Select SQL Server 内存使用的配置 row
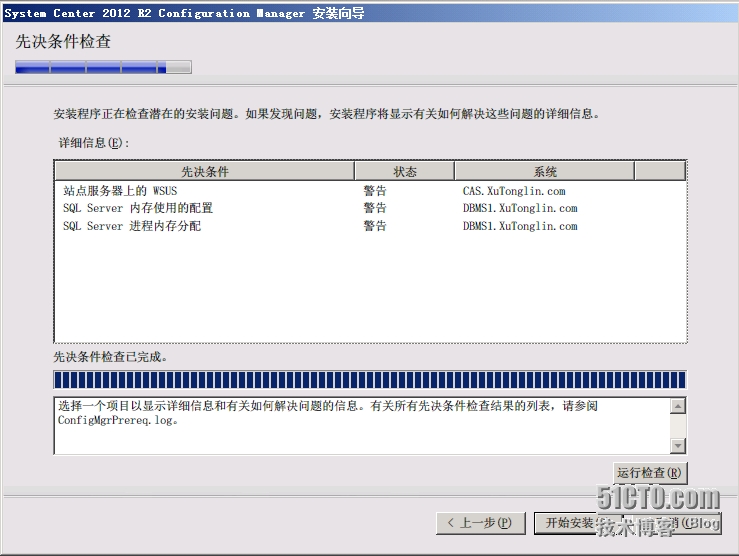 click(x=370, y=208)
